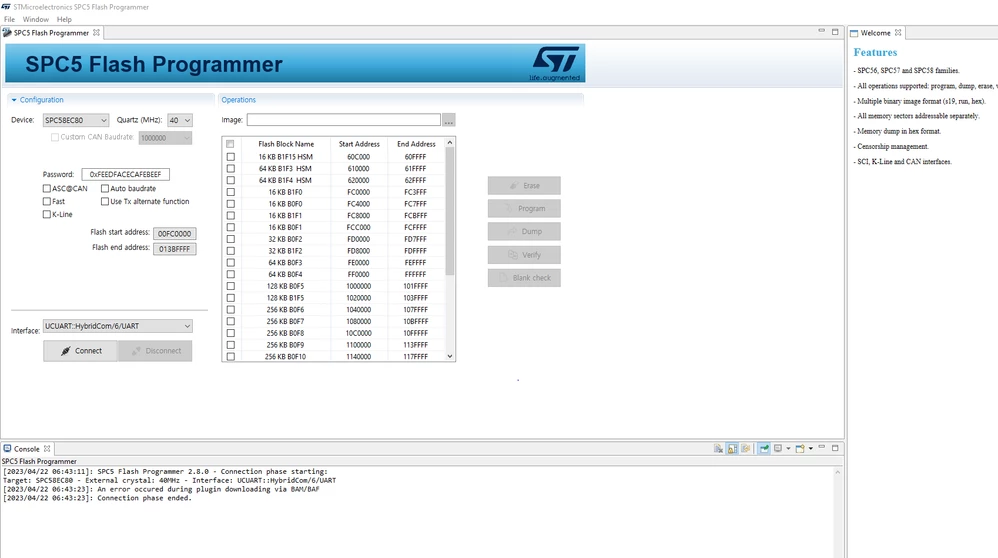Screen dimensions: 998x558
Task: Open the Quartz MHz dropdown
Action: 179,120
